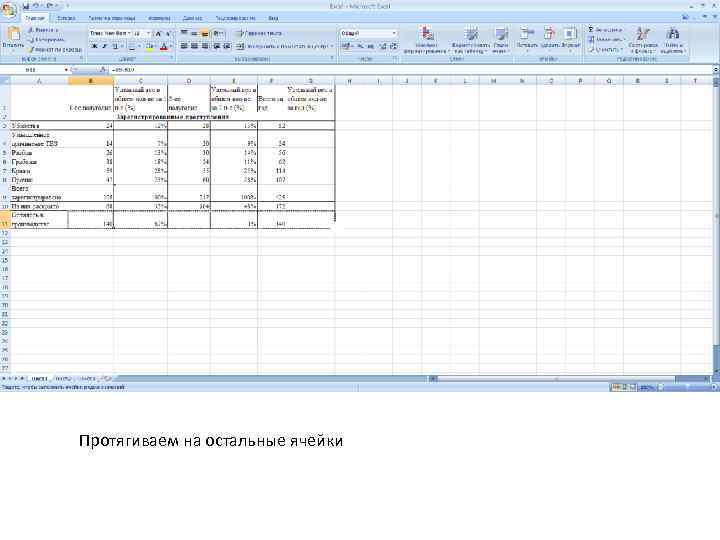This screenshot has height=540, width=720.
Task: Open Format as Table gallery
Action: coord(470,40)
